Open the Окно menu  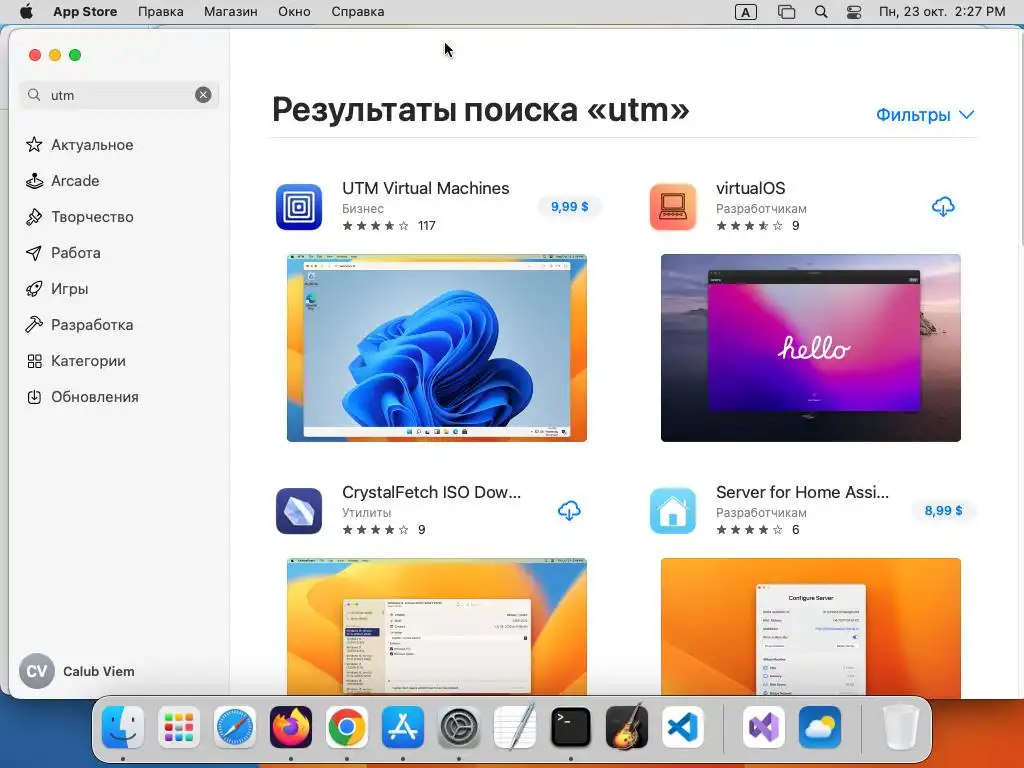pyautogui.click(x=294, y=12)
